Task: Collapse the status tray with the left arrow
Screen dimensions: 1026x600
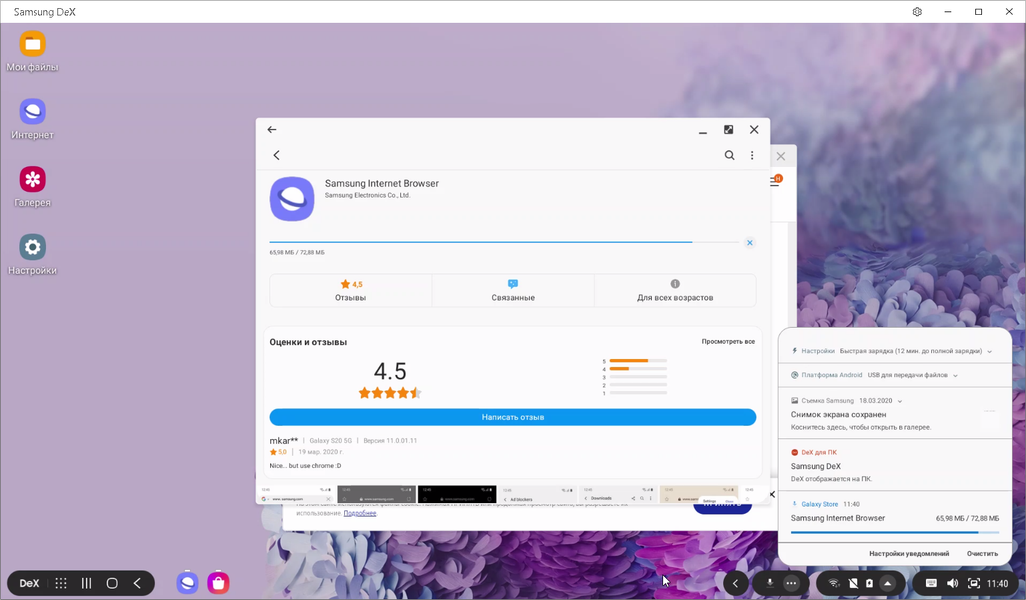Action: (x=735, y=583)
